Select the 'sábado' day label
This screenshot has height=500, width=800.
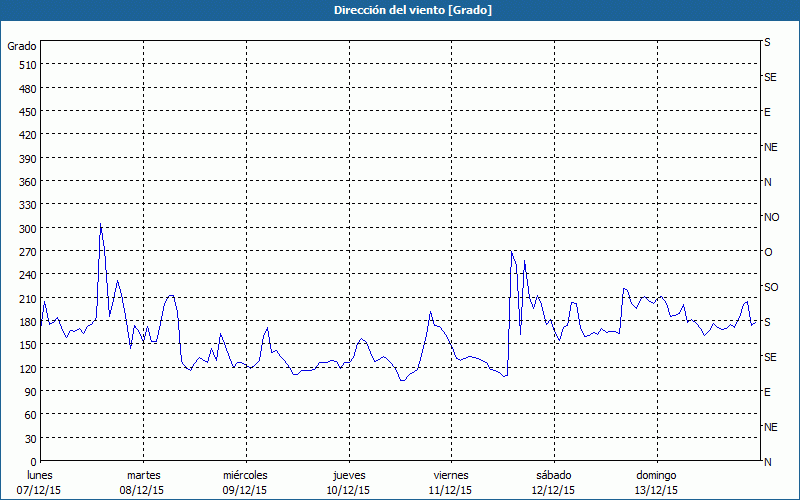(x=553, y=475)
